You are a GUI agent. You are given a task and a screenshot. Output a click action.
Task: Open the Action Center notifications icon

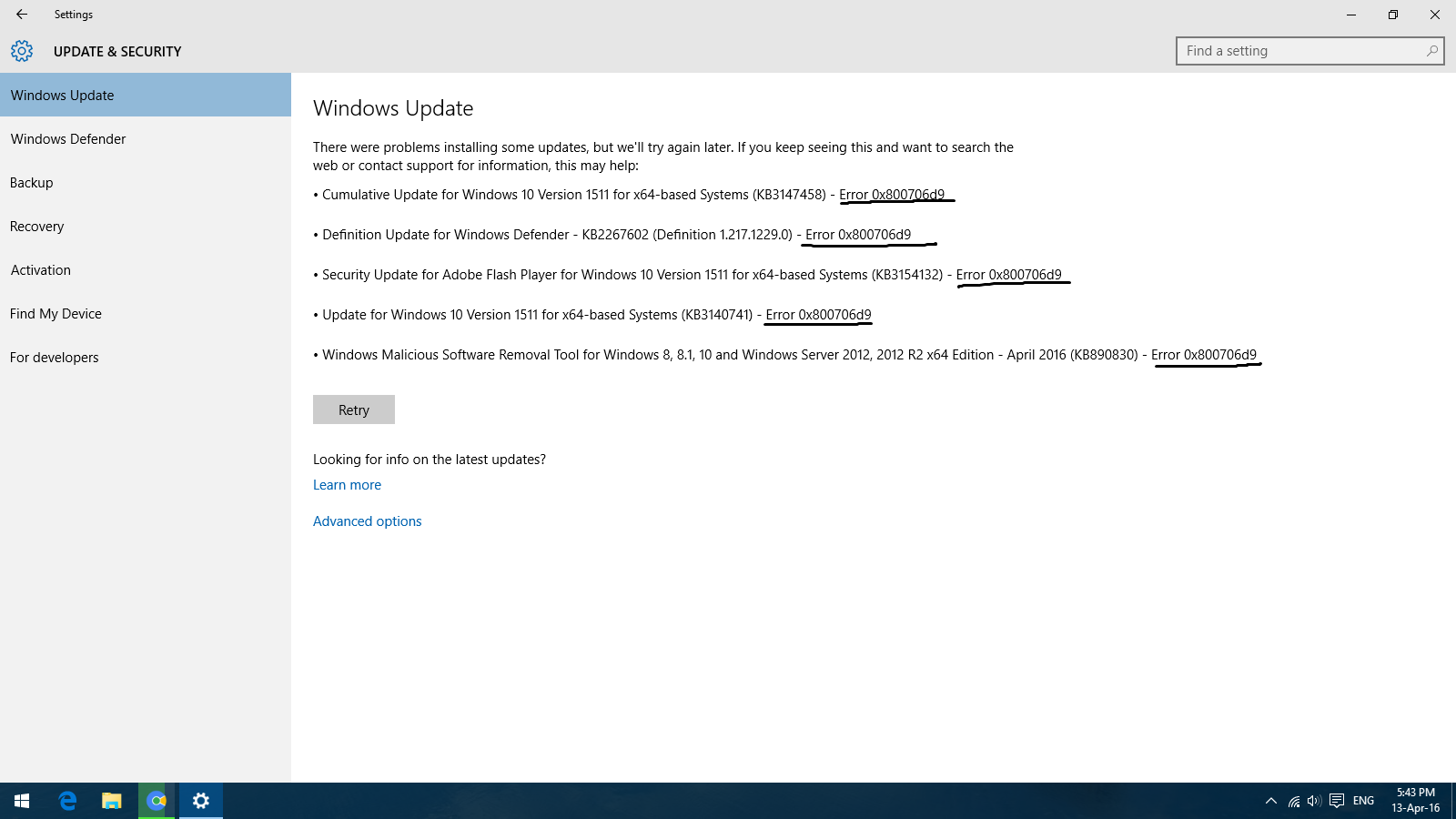1337,801
